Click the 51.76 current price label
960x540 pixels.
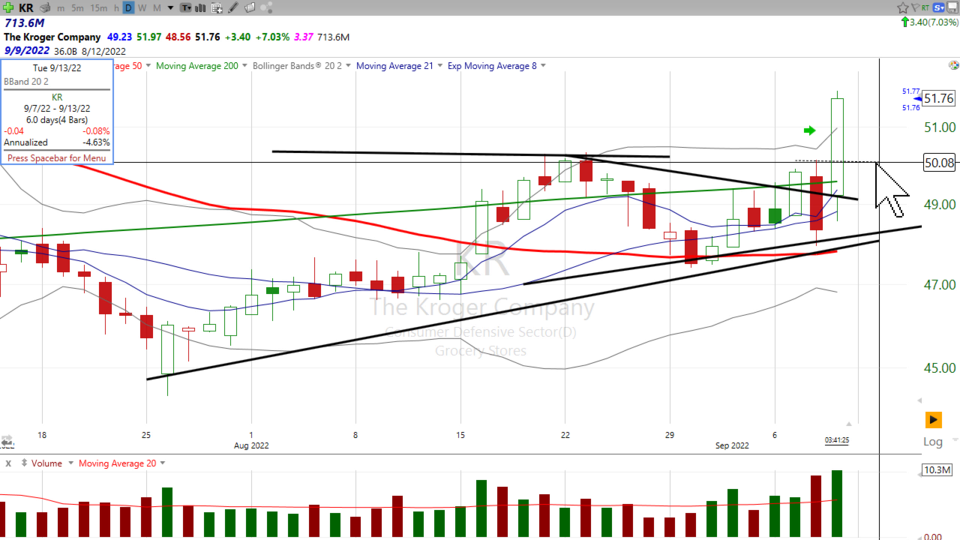939,98
